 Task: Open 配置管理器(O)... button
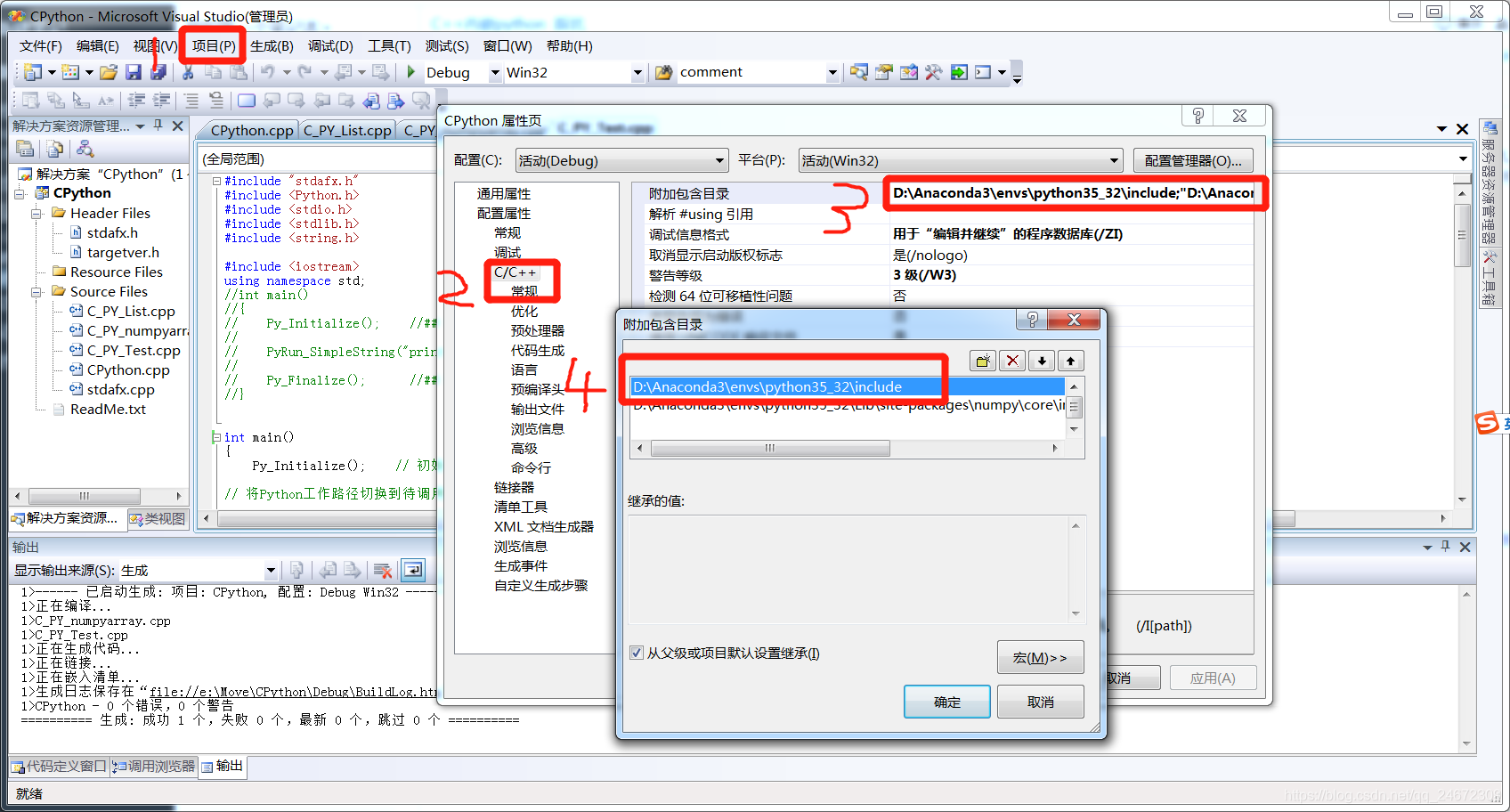point(1193,161)
